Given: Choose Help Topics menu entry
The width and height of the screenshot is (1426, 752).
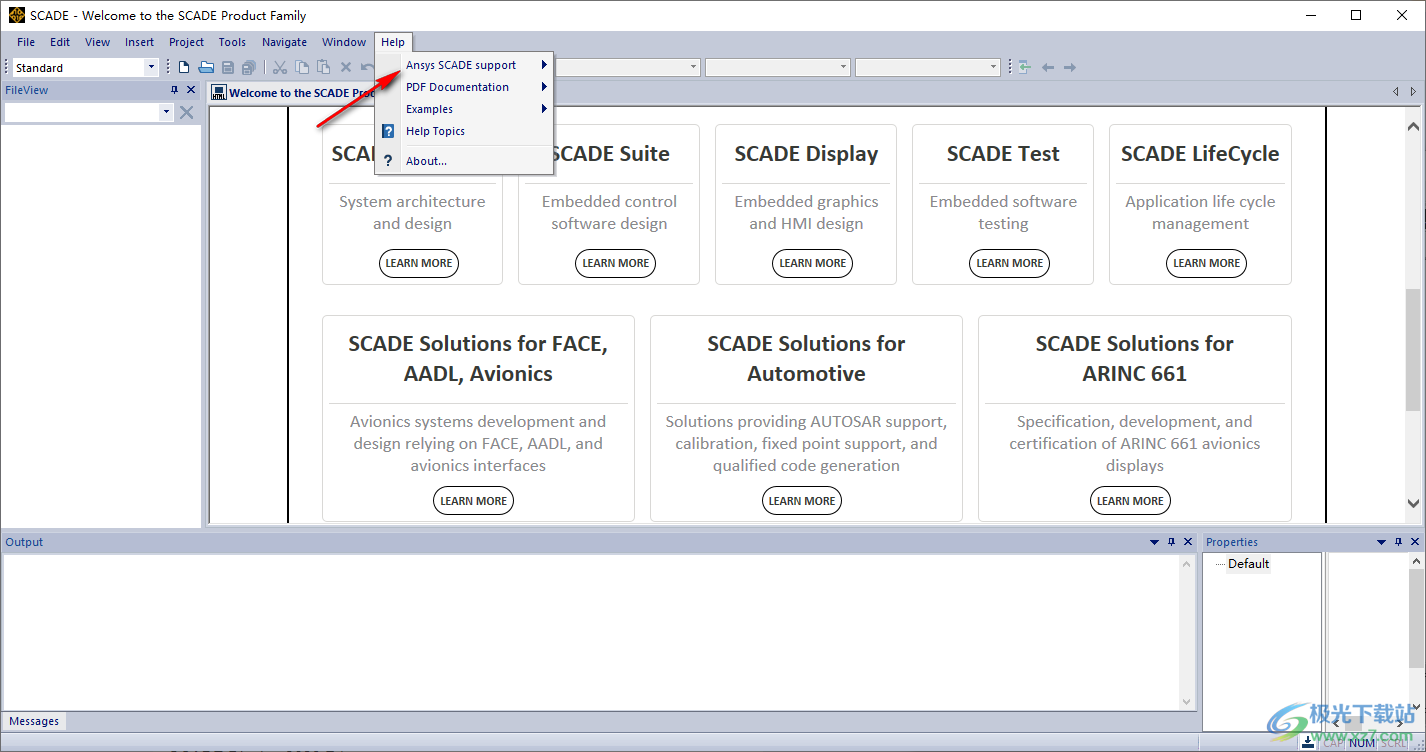Looking at the screenshot, I should coord(465,131).
